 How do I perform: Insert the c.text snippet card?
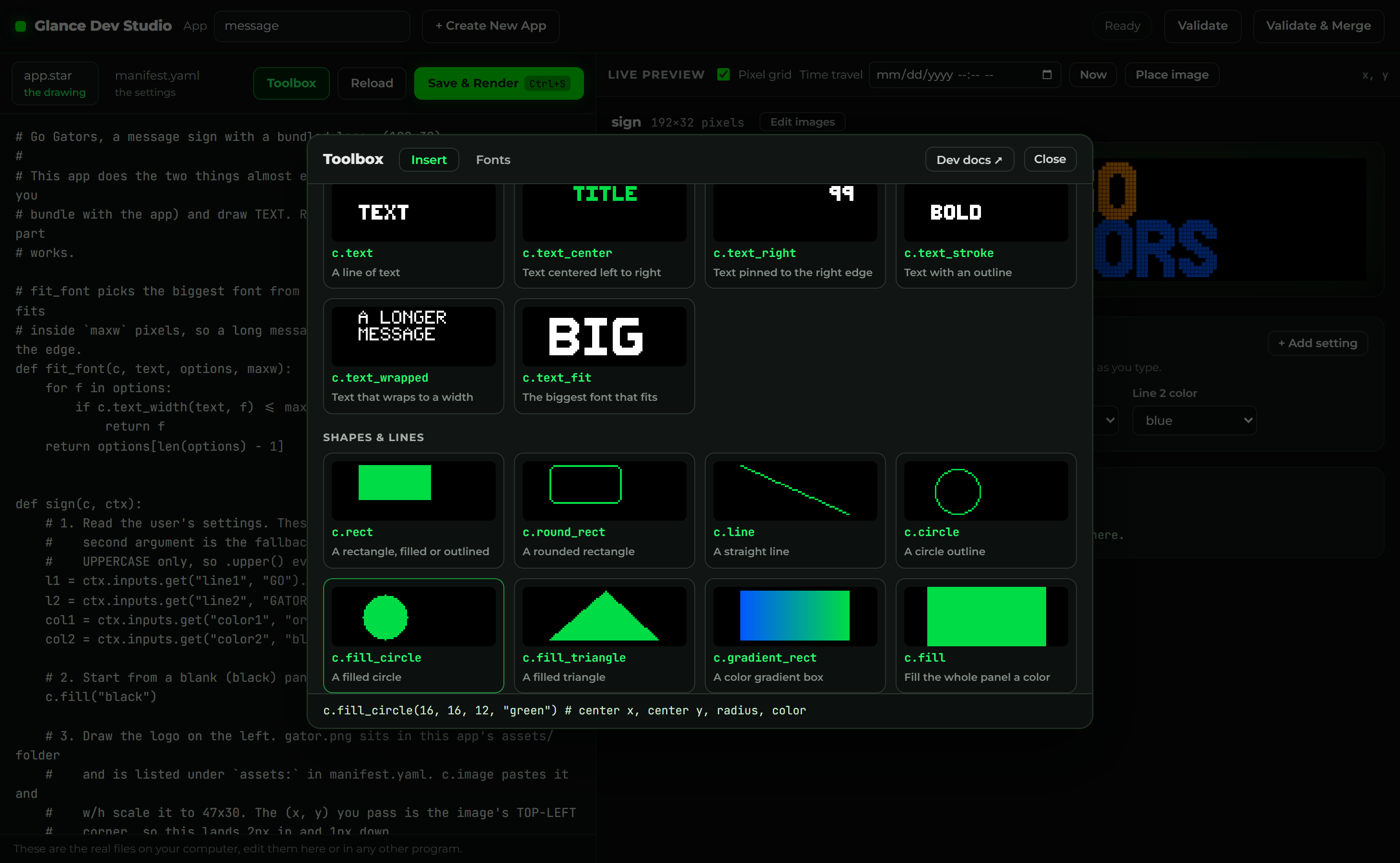pos(413,235)
